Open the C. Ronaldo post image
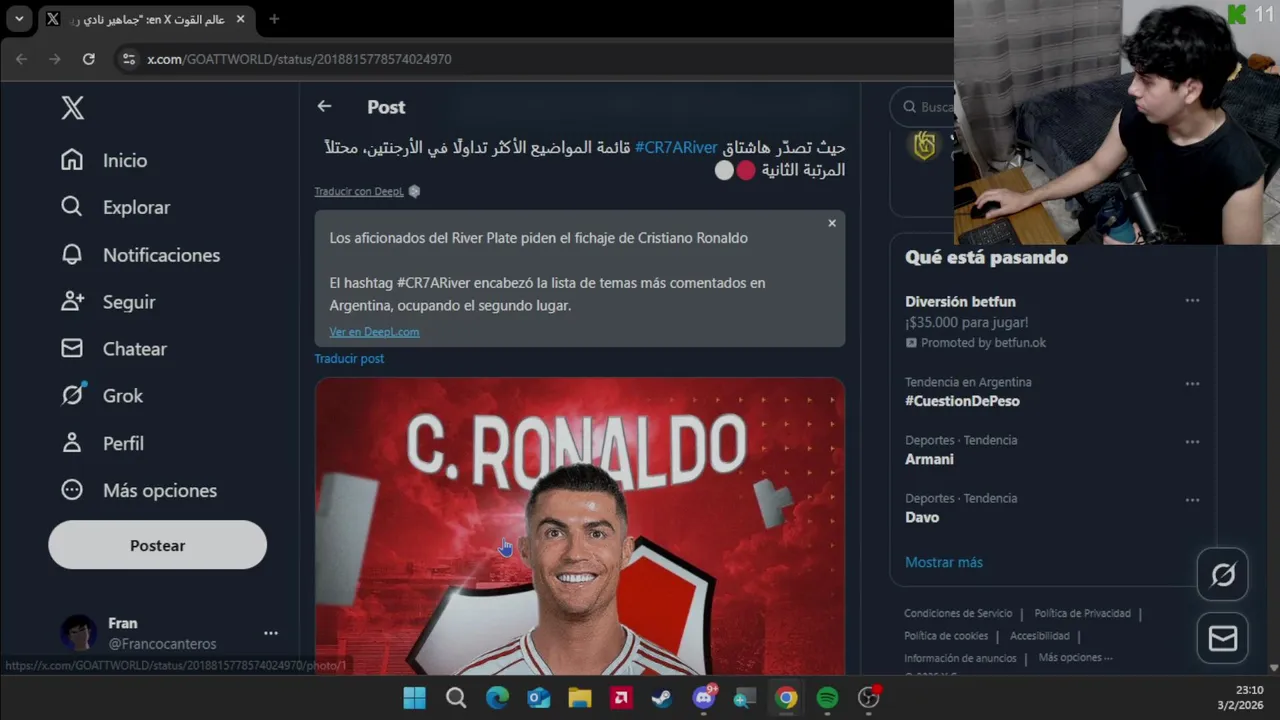Viewport: 1280px width, 720px height. point(580,526)
